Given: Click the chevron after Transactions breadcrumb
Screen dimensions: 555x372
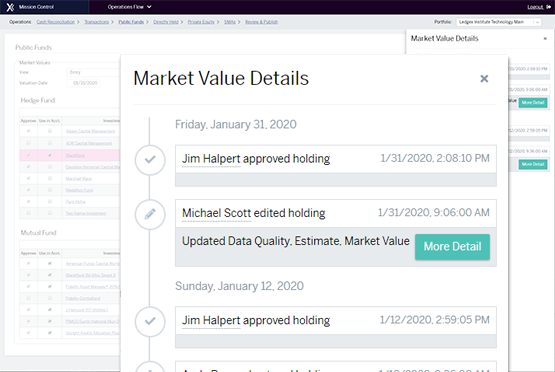Looking at the screenshot, I should pos(112,22).
